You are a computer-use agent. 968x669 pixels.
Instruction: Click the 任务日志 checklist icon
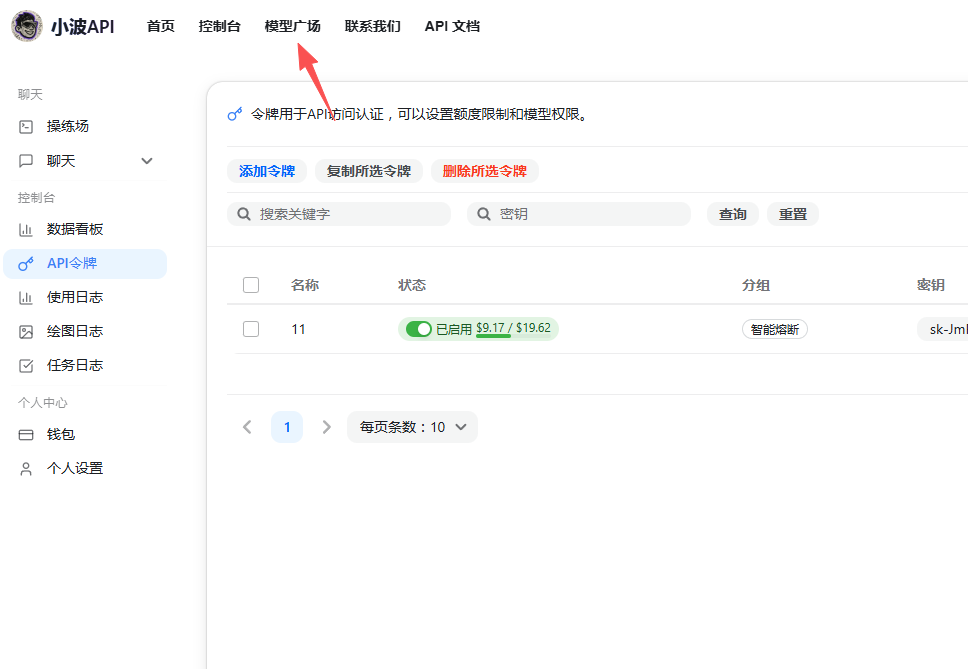point(26,365)
